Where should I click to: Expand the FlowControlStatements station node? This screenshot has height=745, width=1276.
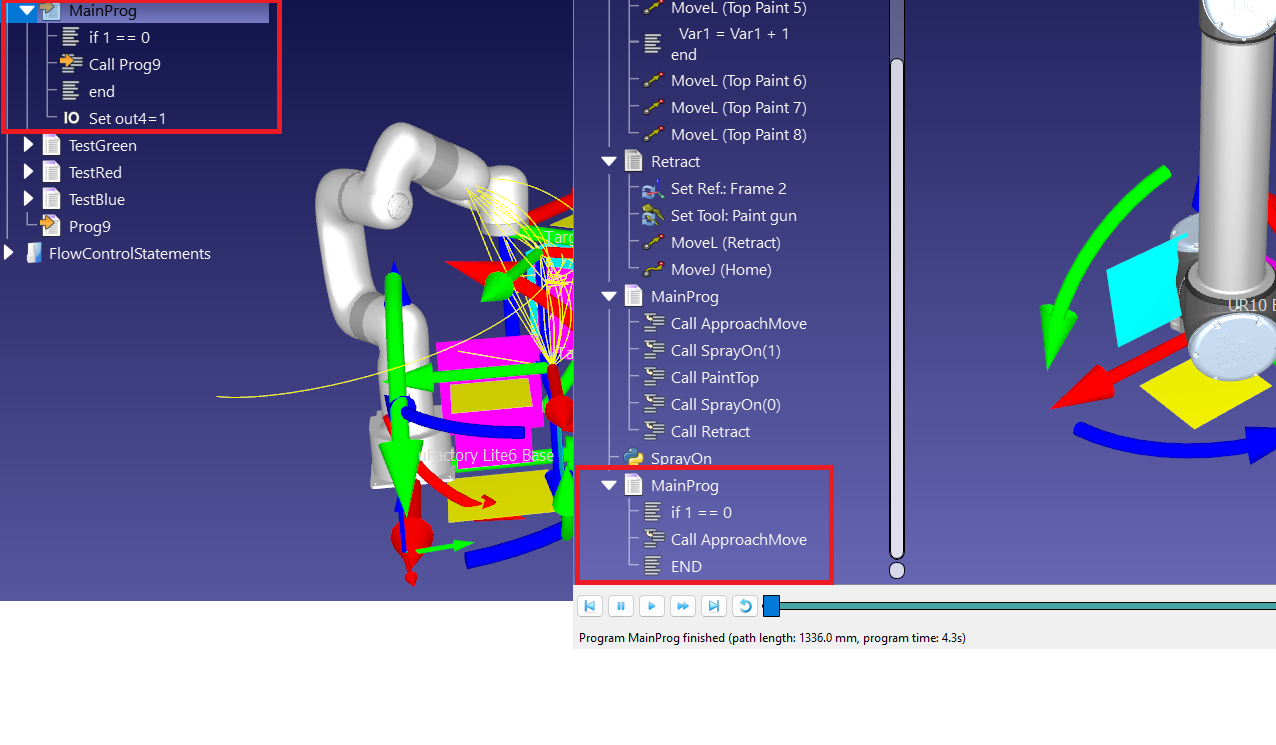pos(9,254)
